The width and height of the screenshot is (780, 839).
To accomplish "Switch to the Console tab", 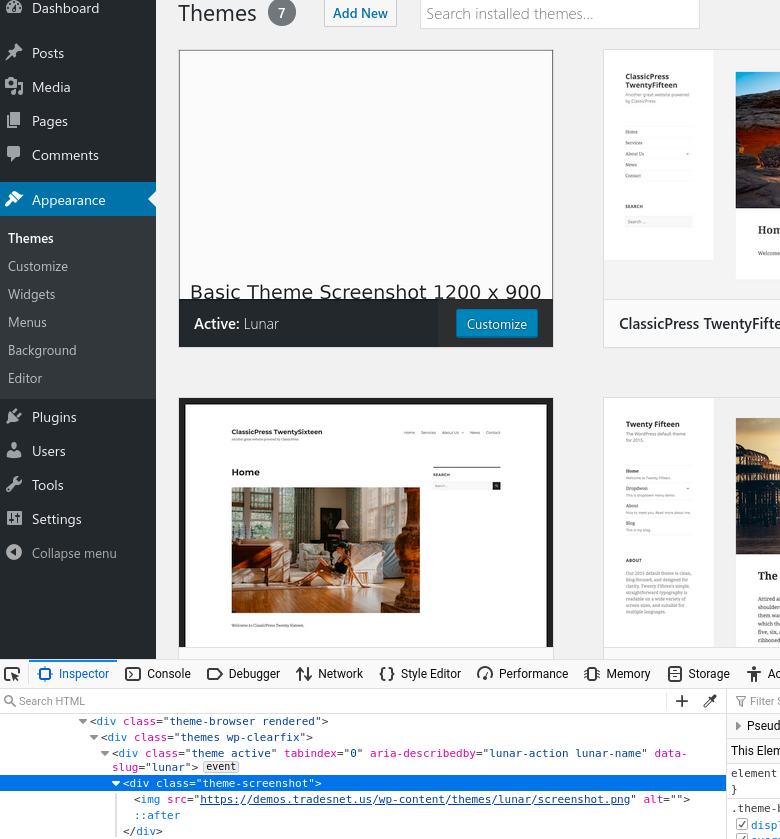I will [x=158, y=674].
